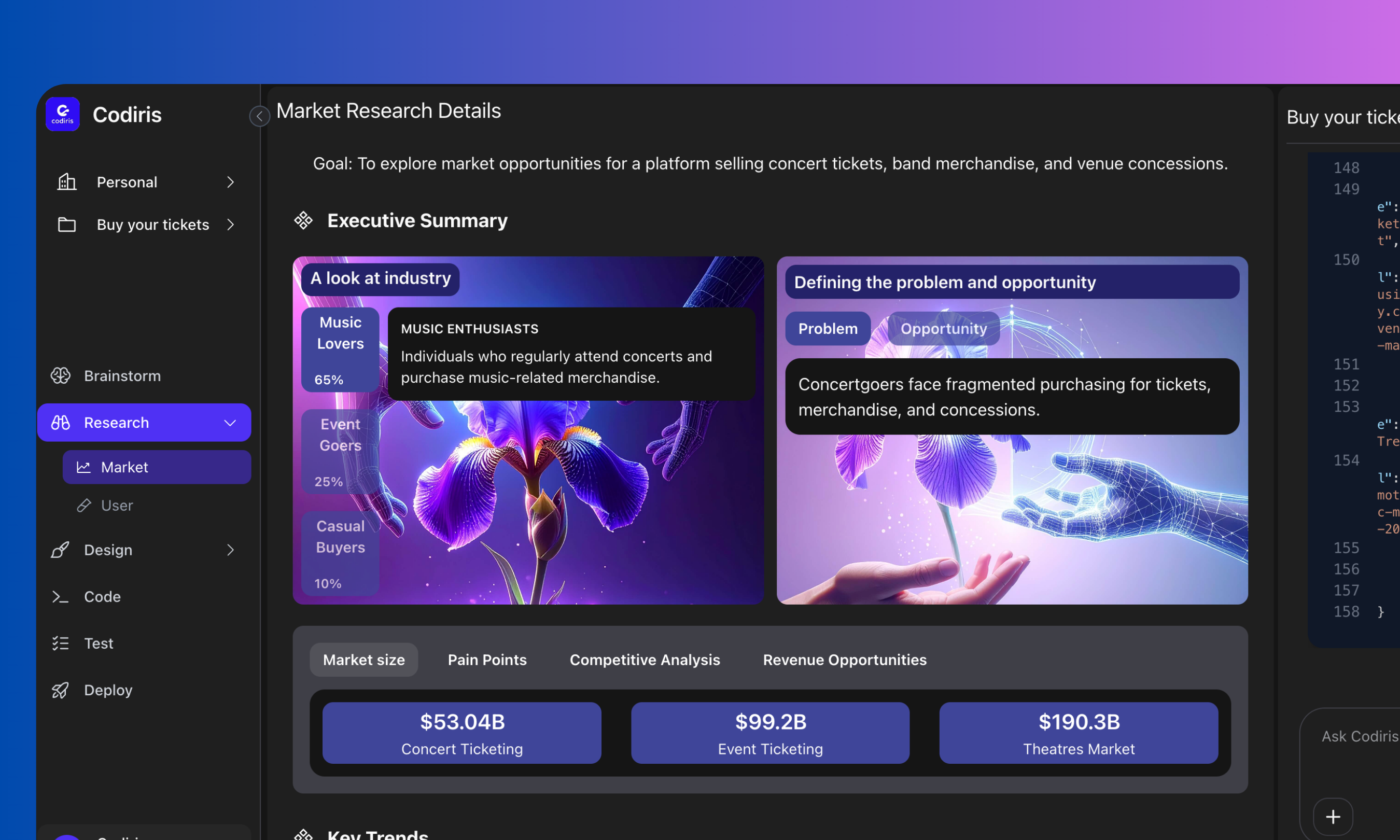Click the Deploy rocket icon

point(61,690)
